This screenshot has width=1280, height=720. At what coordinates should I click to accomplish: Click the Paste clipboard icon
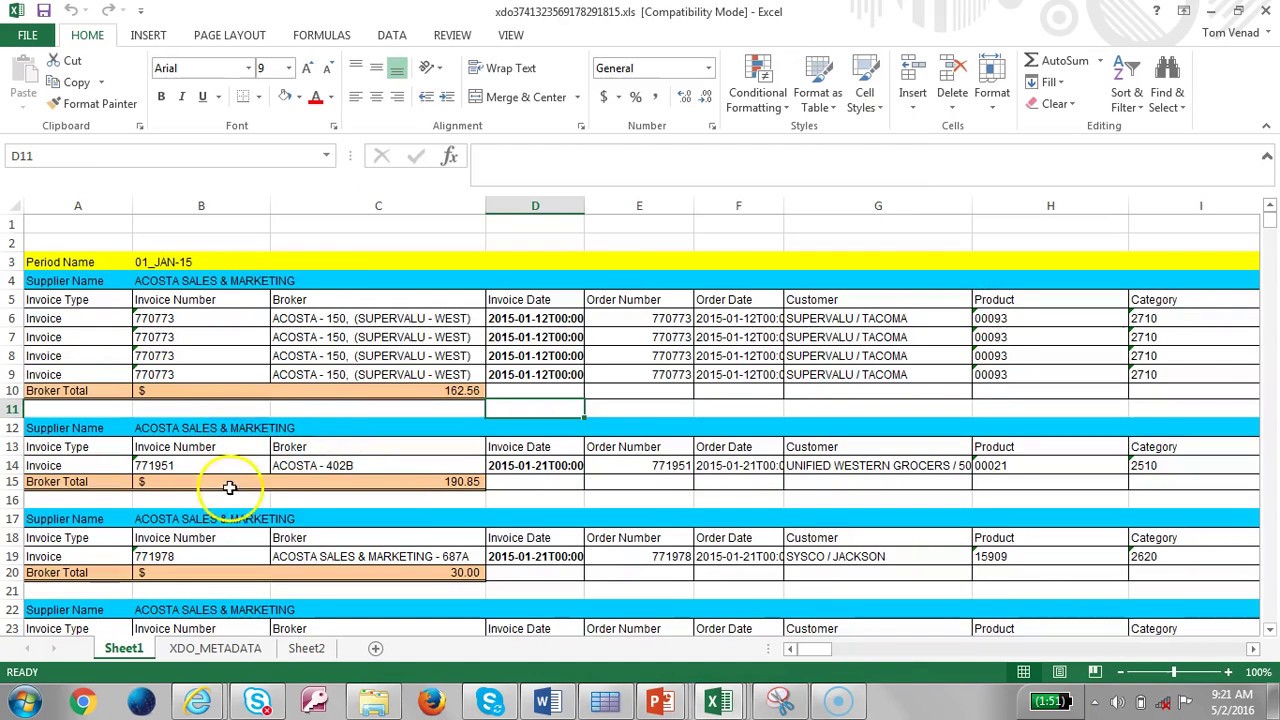(x=23, y=70)
